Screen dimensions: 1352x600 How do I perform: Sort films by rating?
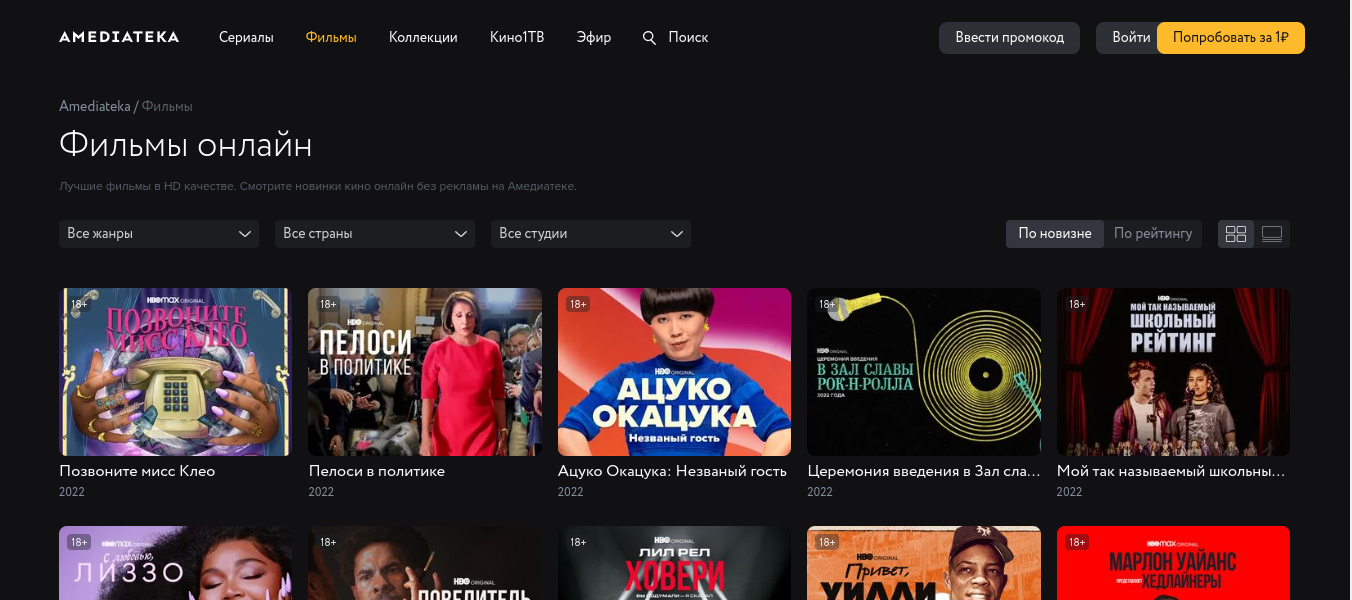pyautogui.click(x=1153, y=234)
